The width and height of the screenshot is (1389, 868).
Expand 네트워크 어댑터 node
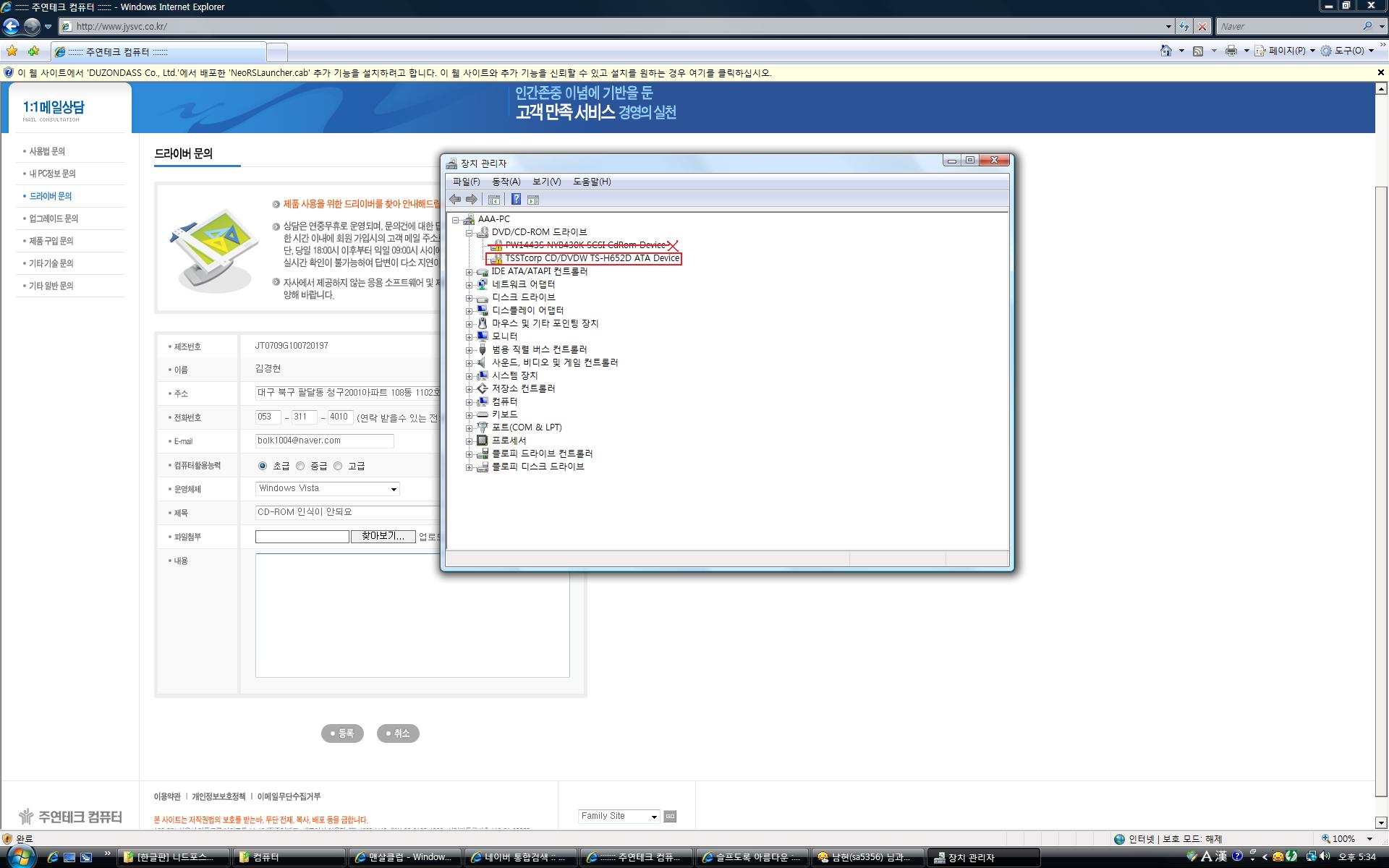pos(469,285)
